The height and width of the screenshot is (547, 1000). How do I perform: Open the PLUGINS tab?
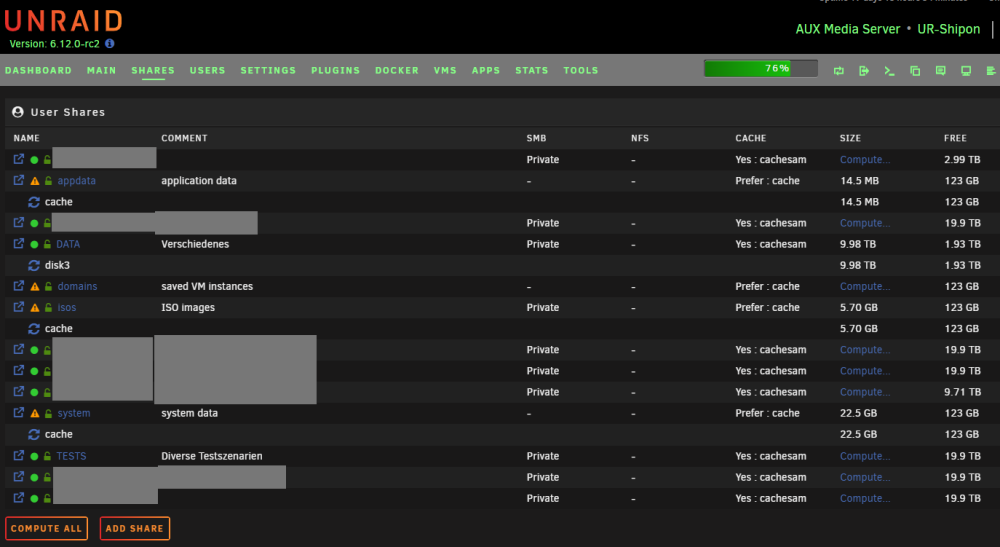click(335, 70)
